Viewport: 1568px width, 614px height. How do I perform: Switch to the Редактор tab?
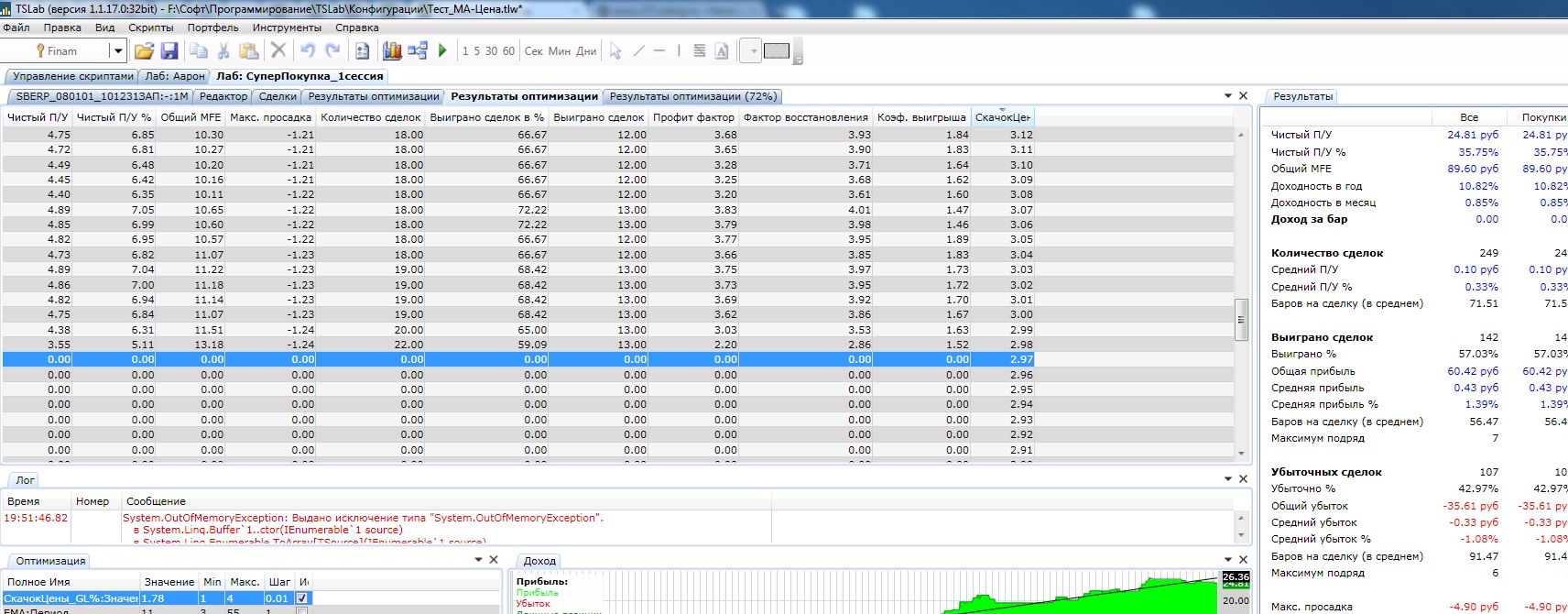pos(223,96)
